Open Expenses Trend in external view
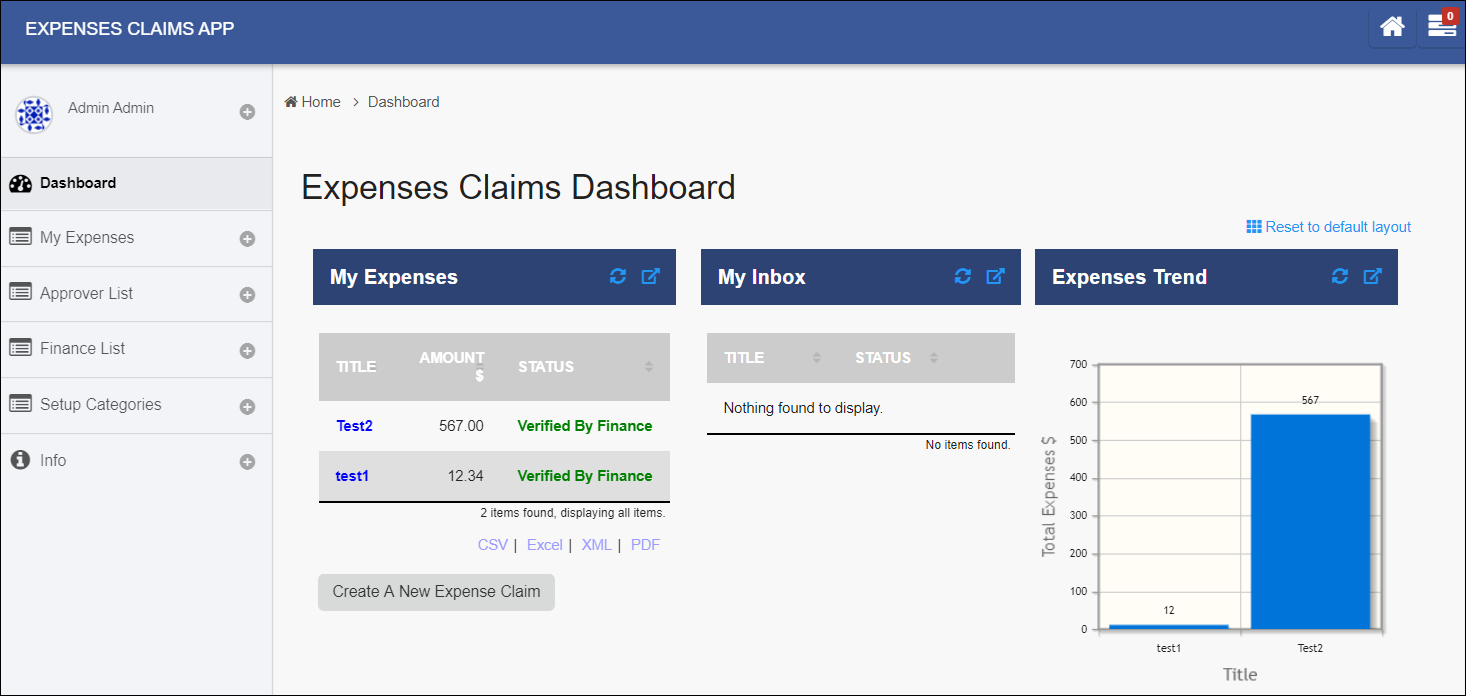 point(1372,276)
